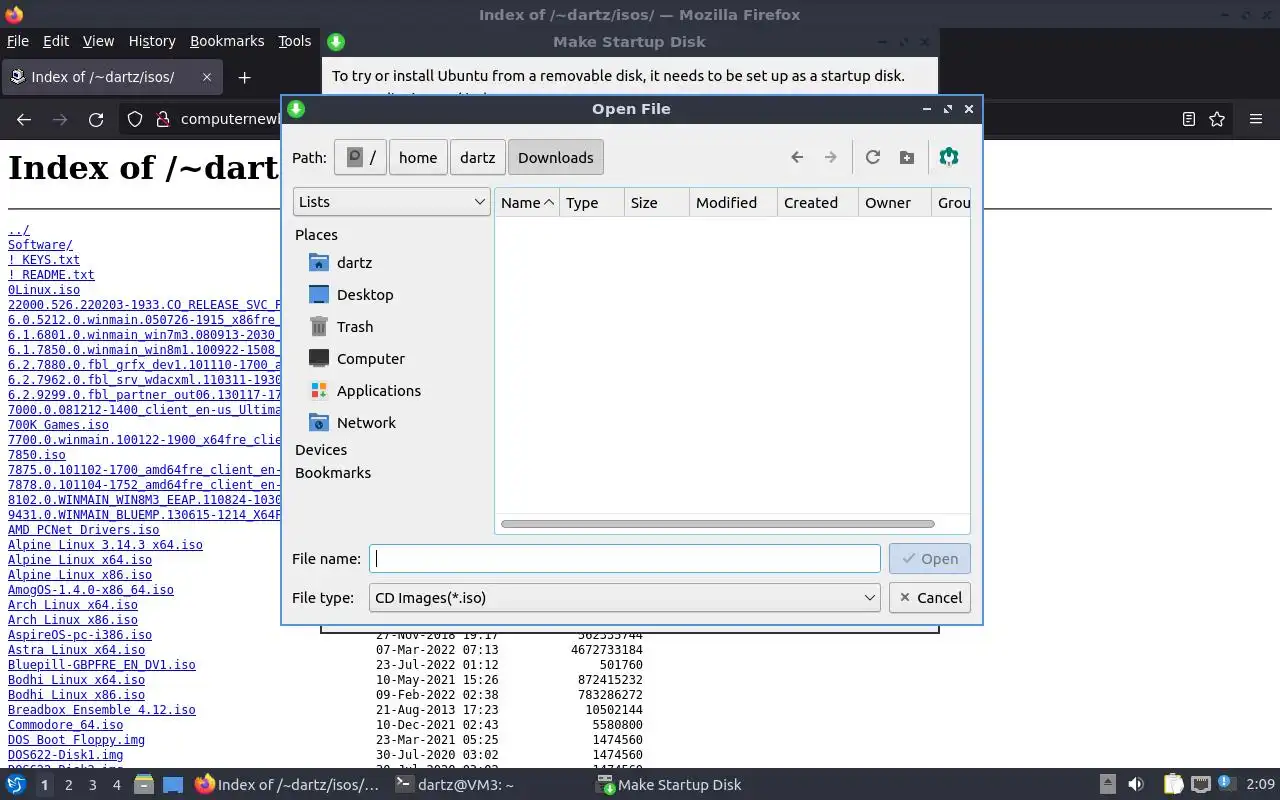Sort files by Size column
Viewport: 1280px width, 800px height.
tap(656, 202)
